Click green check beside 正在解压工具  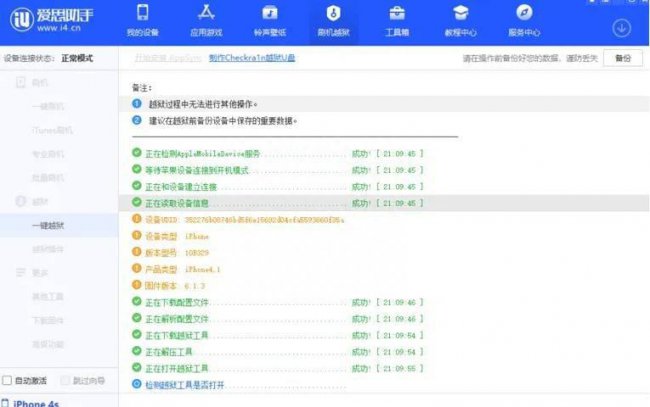137,351
